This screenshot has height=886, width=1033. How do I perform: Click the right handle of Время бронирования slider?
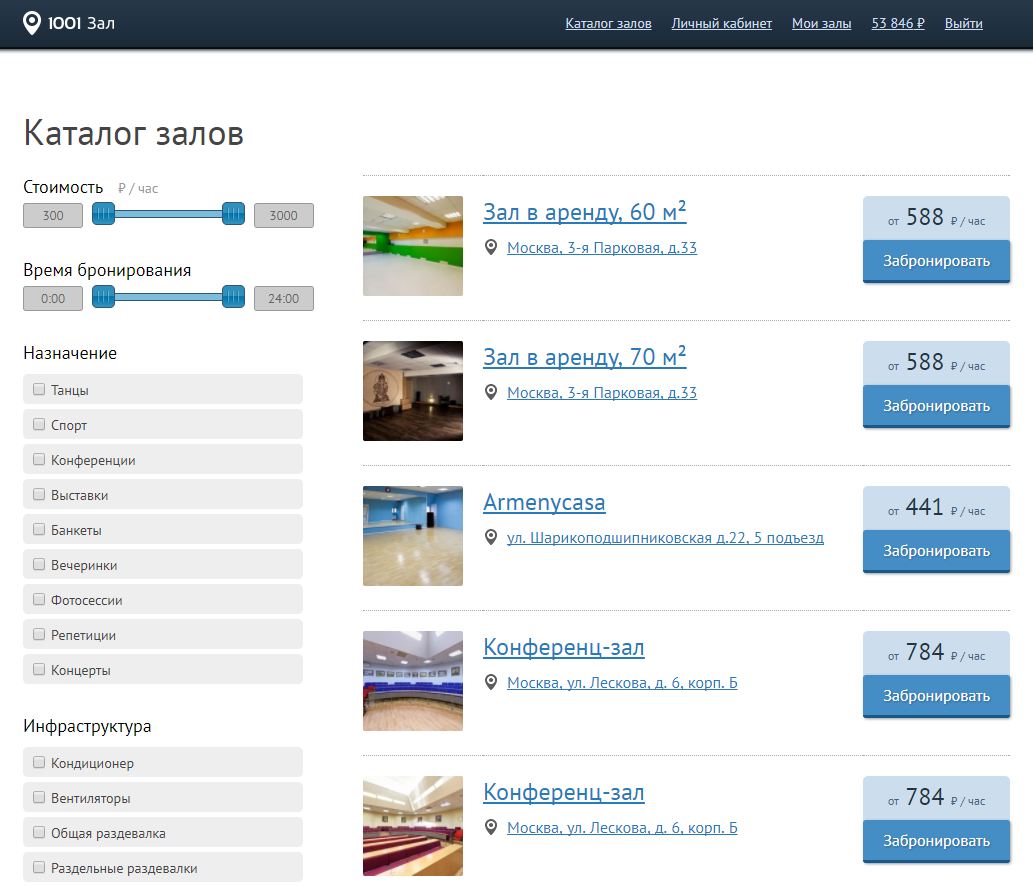(233, 297)
